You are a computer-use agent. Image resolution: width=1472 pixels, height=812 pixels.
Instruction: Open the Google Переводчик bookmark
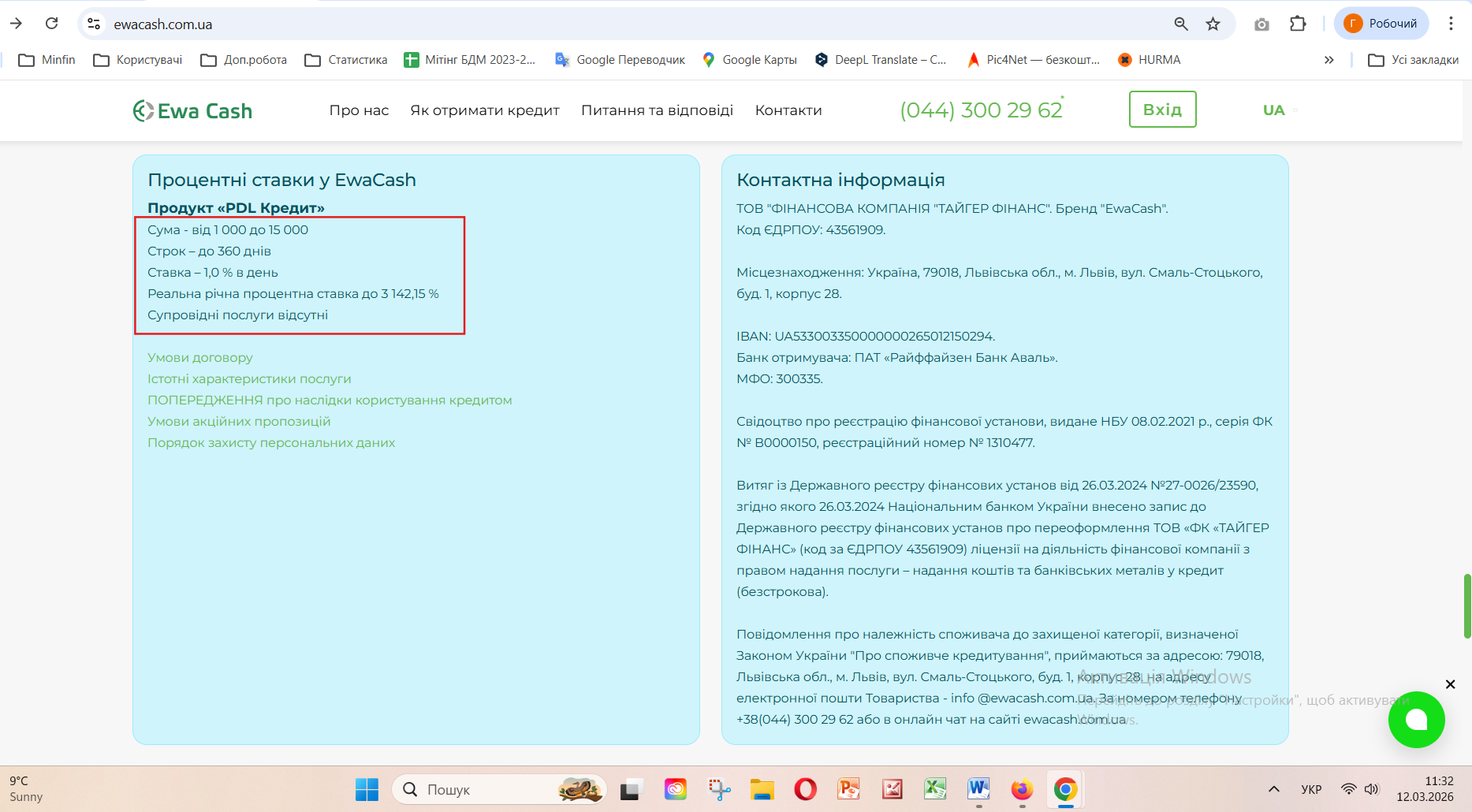pos(620,60)
